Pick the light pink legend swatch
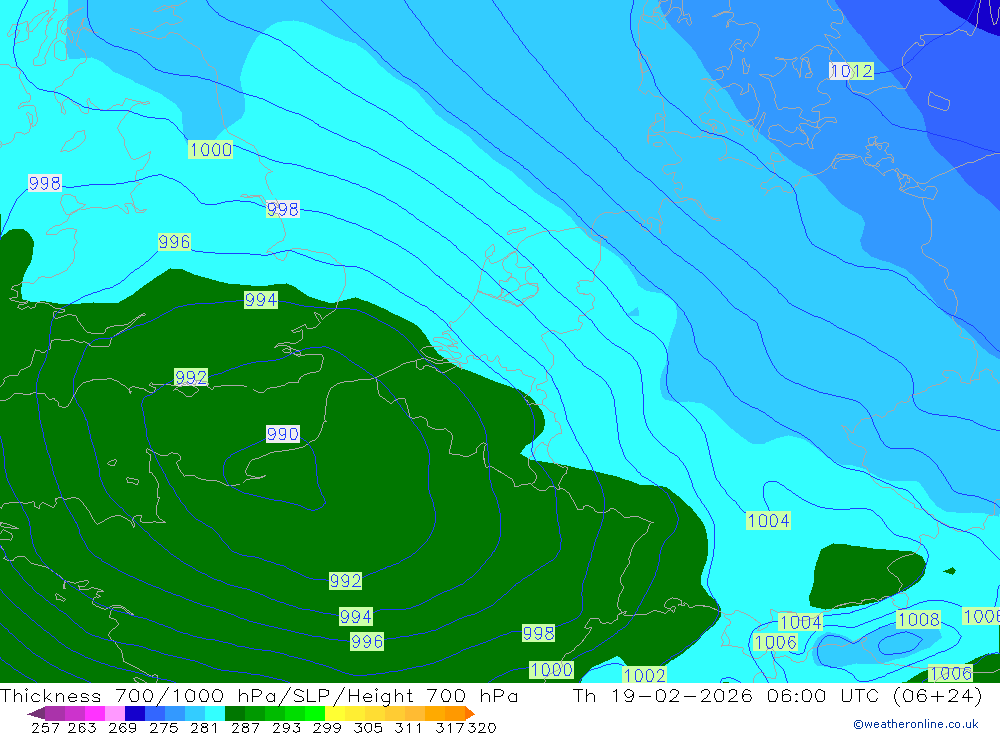The width and height of the screenshot is (1000, 733). (115, 713)
